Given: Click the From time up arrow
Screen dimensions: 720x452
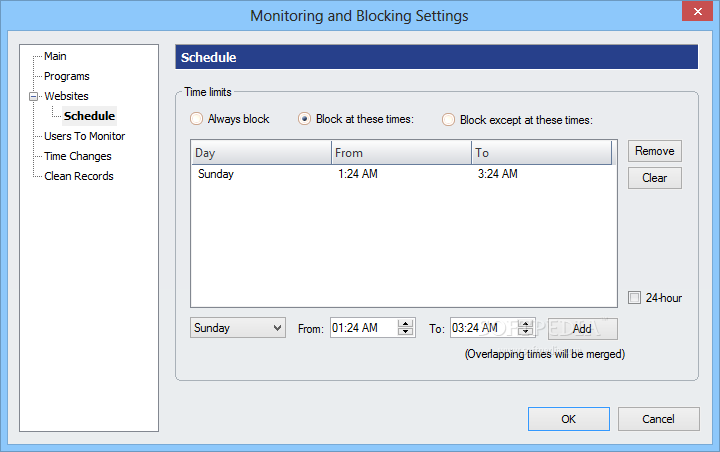Looking at the screenshot, I should pyautogui.click(x=405, y=324).
